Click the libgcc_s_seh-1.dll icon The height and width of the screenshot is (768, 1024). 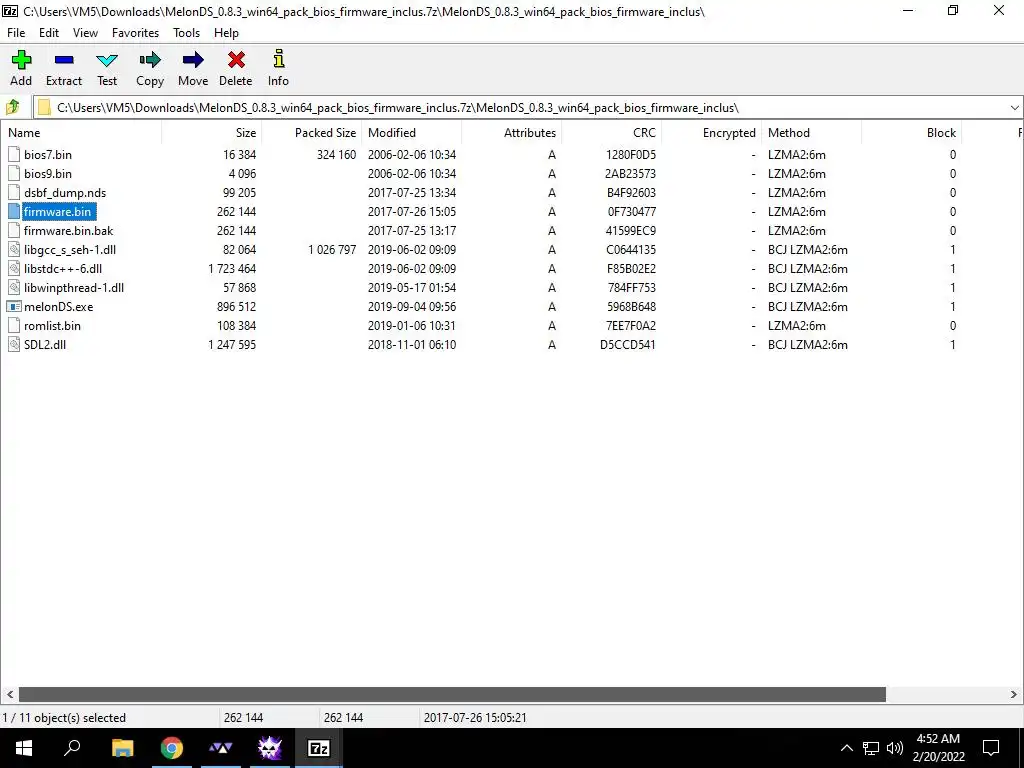pos(14,249)
